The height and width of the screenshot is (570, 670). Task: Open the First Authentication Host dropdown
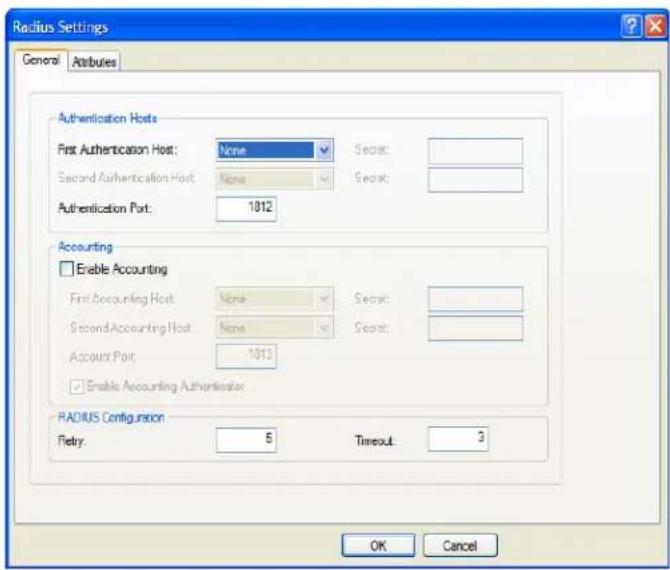tap(275, 150)
